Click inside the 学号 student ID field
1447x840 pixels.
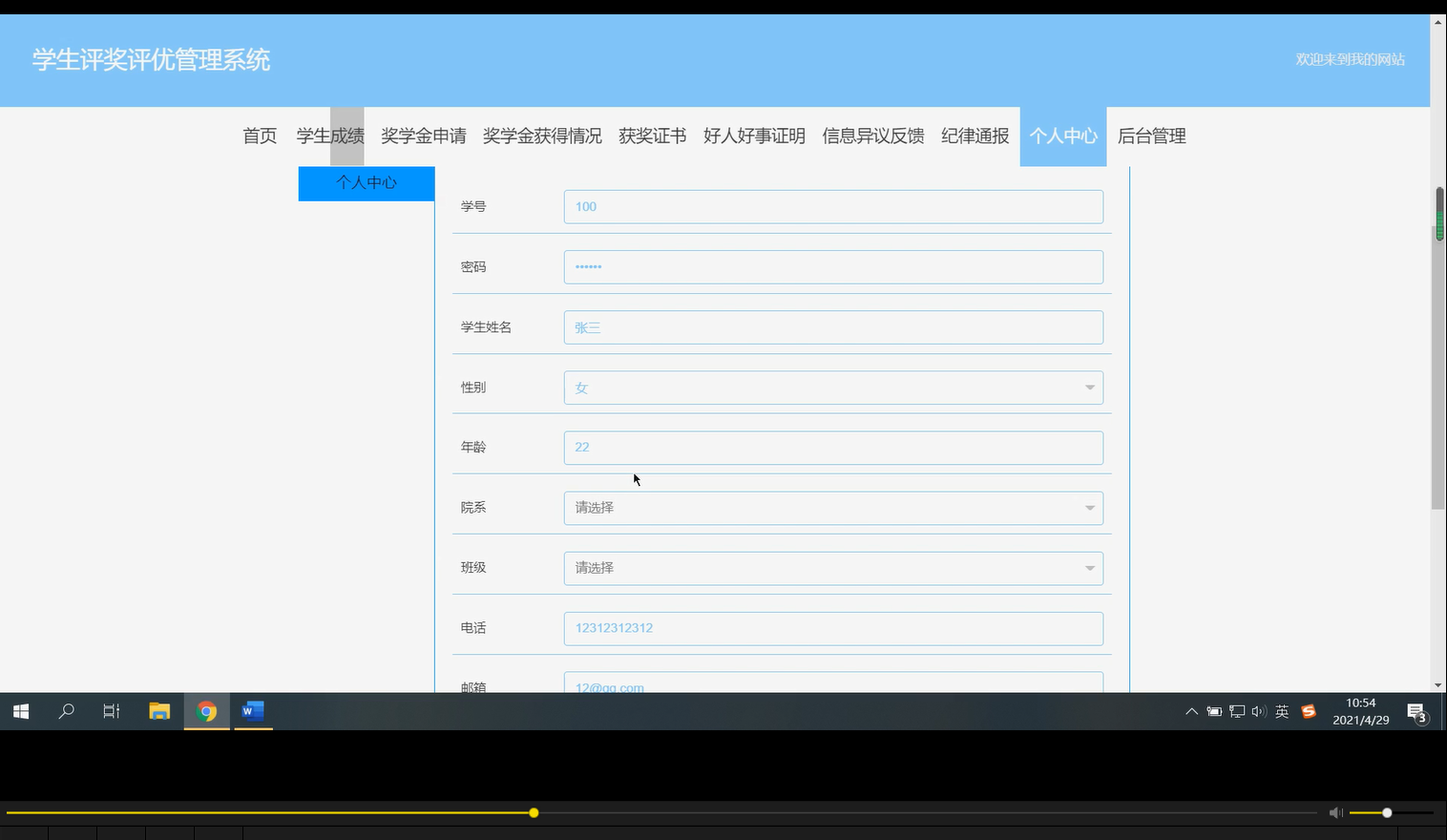(x=832, y=206)
